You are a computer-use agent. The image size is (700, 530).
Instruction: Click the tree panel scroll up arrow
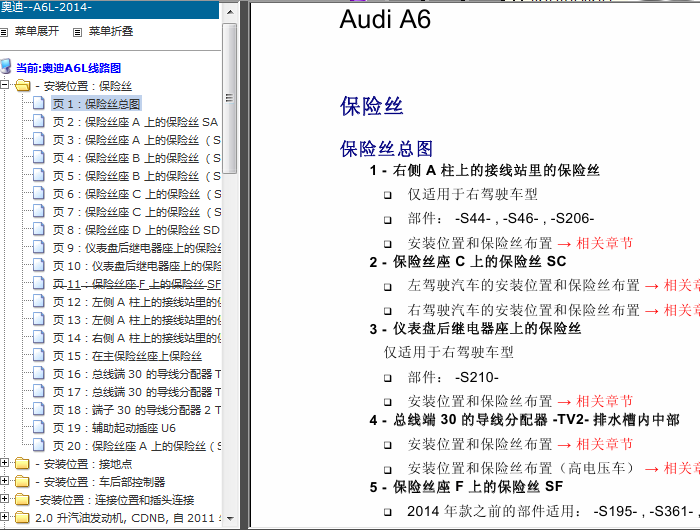coord(230,12)
